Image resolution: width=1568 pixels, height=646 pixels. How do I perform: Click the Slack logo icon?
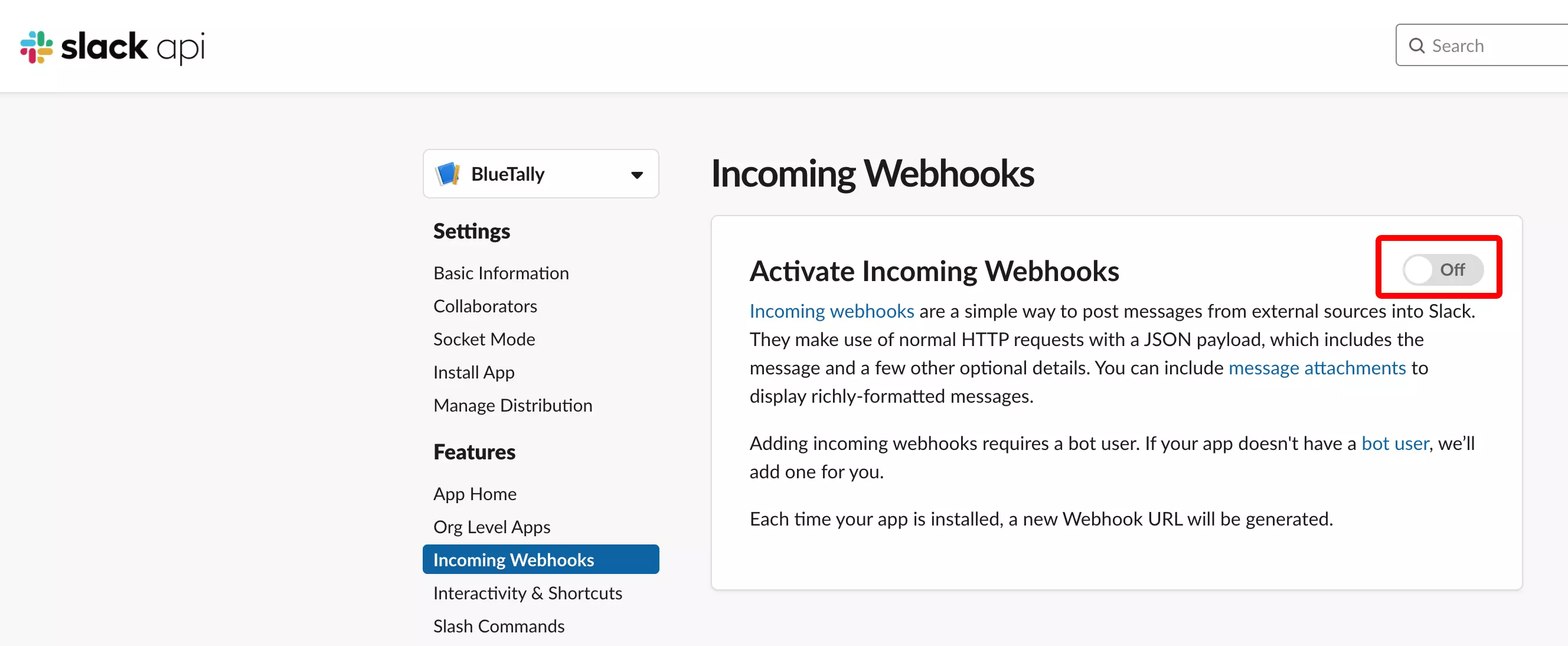37,47
